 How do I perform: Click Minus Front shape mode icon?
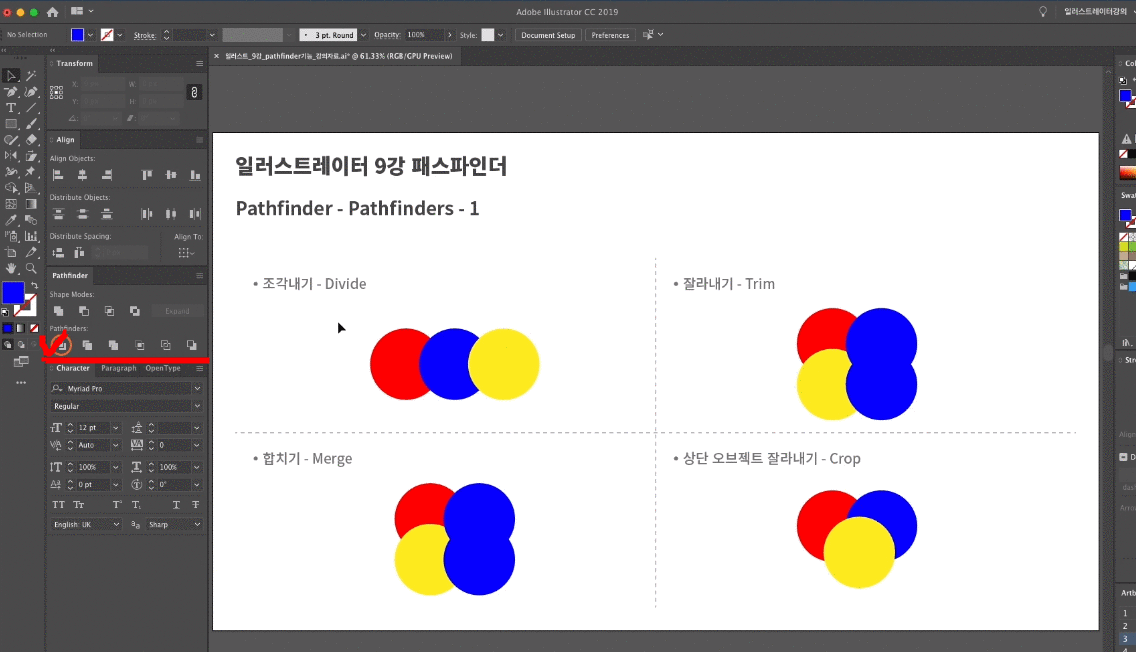[84, 311]
